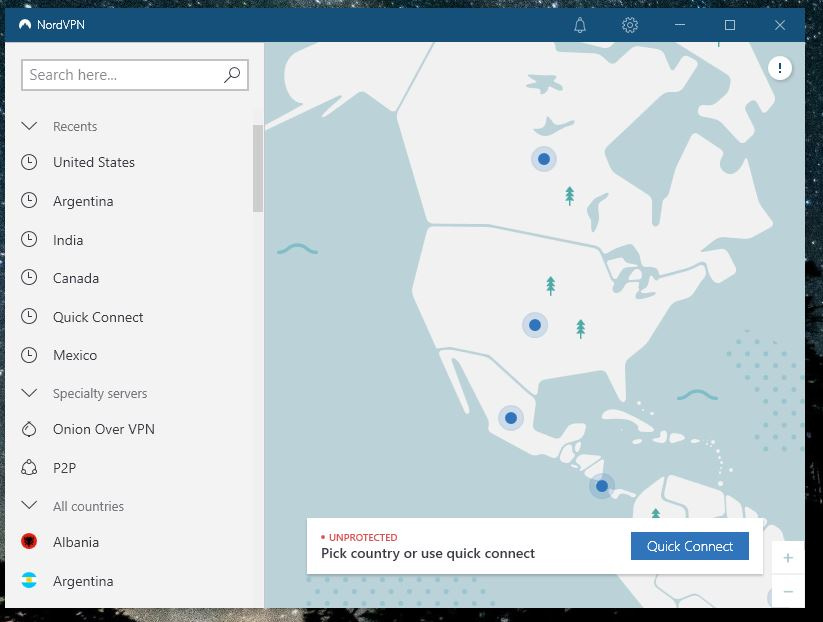The image size is (823, 622).
Task: Choose Argentina in All countries list
Action: click(83, 582)
